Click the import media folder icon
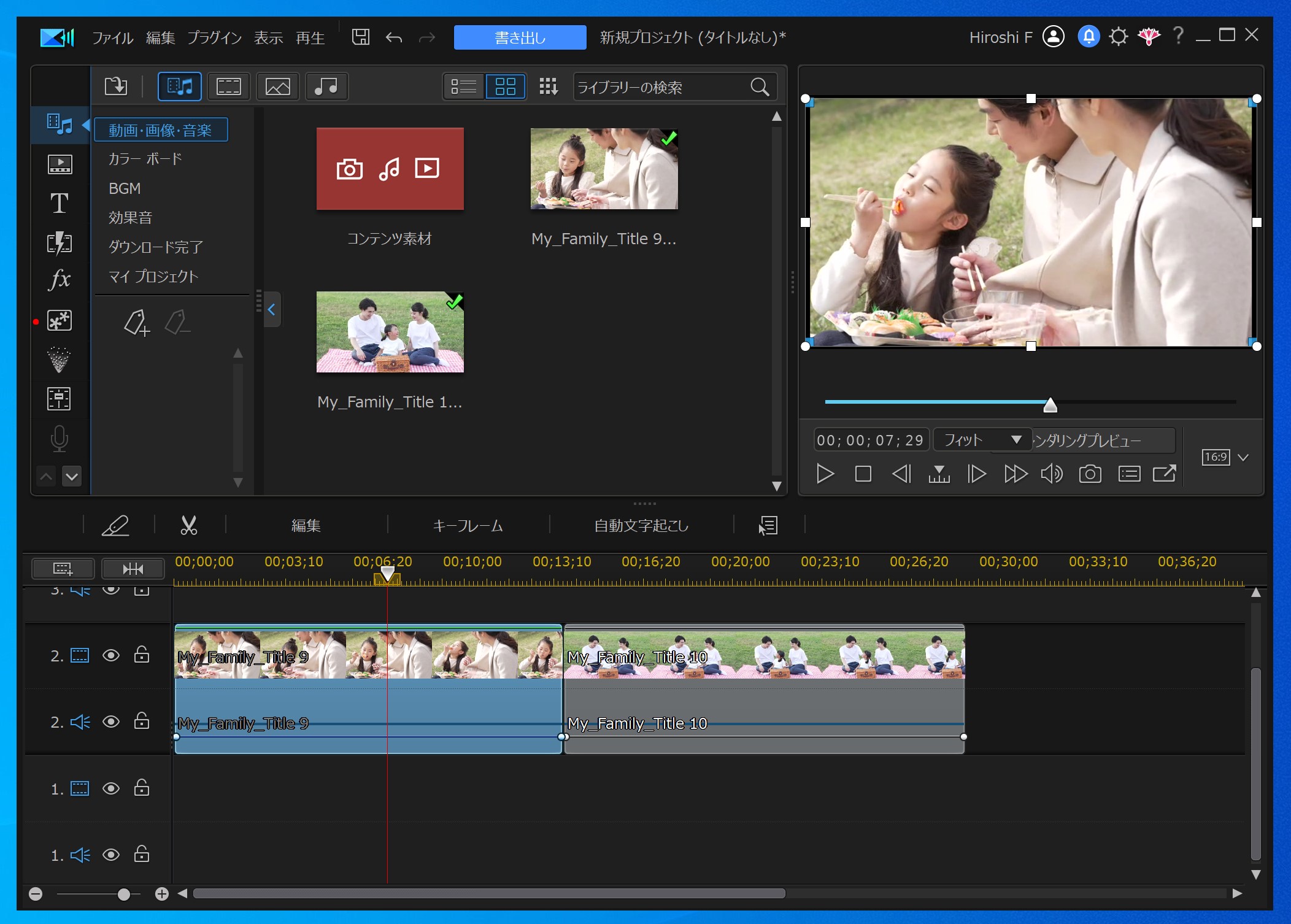1291x924 pixels. click(x=116, y=87)
